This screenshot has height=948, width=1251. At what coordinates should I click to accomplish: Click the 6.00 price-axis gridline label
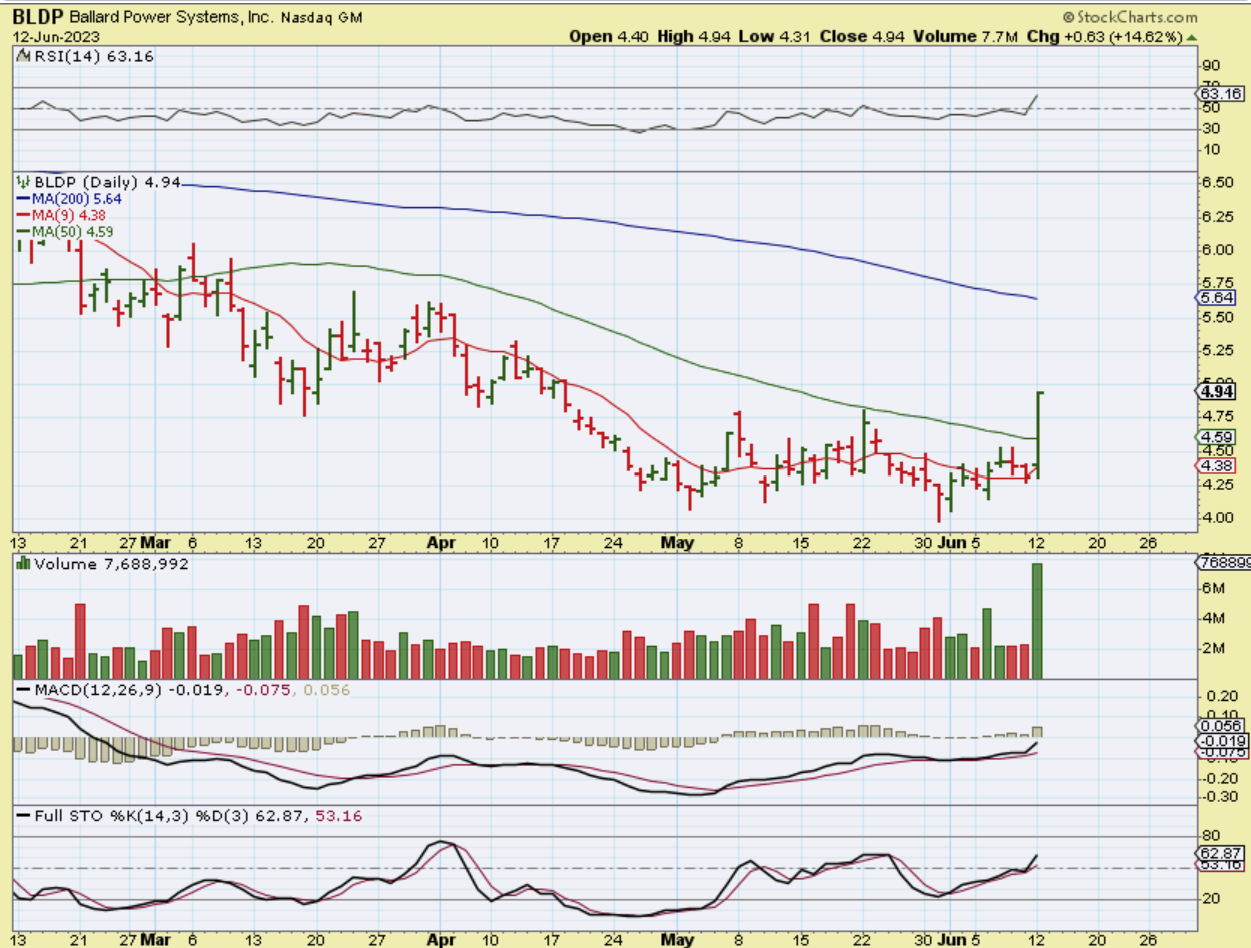point(1217,251)
